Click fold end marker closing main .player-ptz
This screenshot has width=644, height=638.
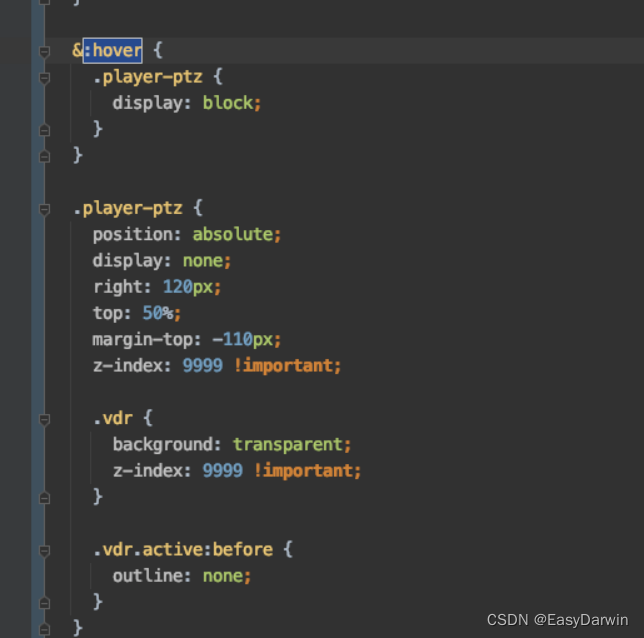coord(44,629)
